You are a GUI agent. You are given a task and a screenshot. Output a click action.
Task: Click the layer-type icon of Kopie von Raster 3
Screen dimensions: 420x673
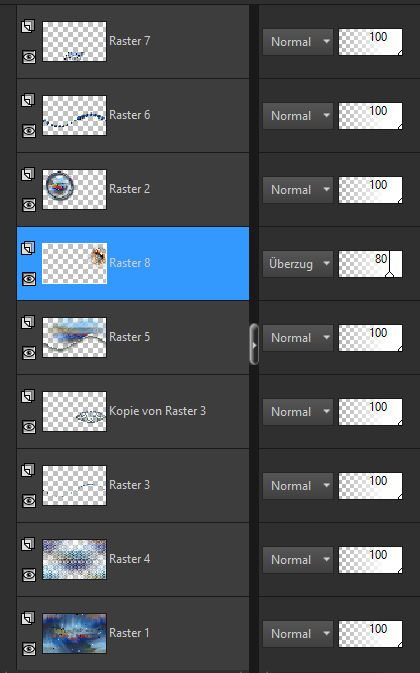click(28, 396)
